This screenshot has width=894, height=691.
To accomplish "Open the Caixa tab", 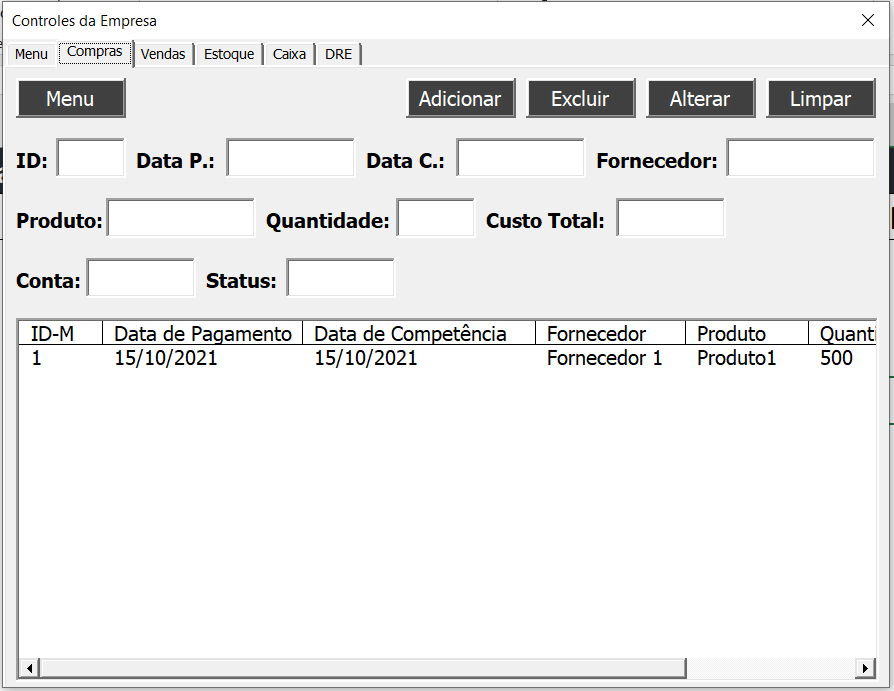I will [x=289, y=54].
